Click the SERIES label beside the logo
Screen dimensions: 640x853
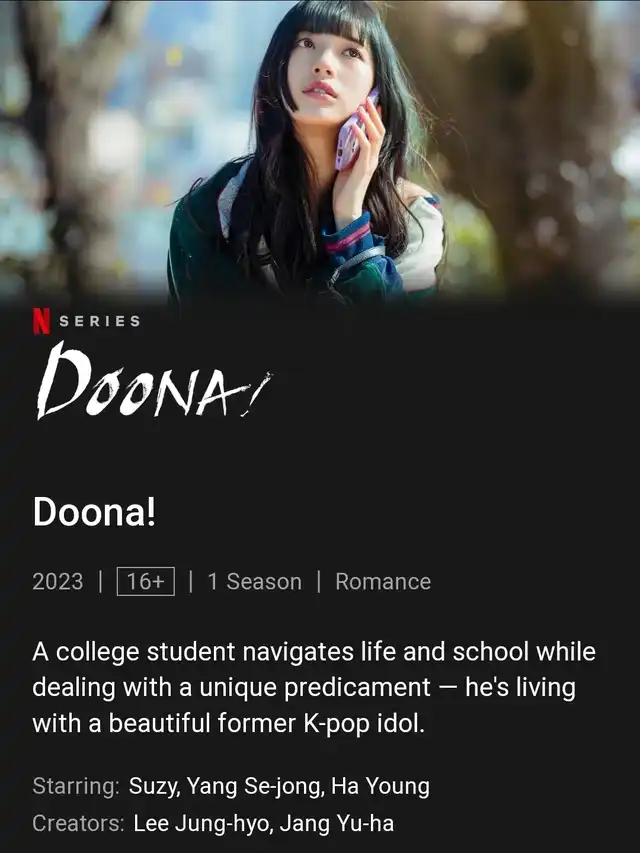click(100, 322)
